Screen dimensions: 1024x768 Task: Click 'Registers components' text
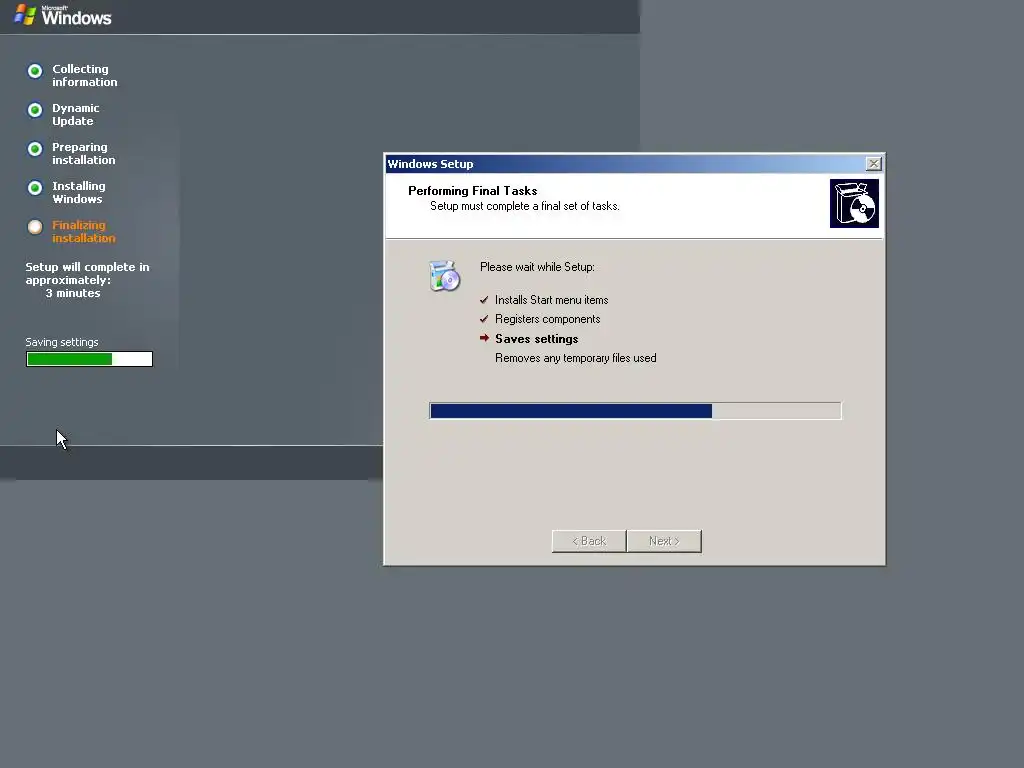[548, 319]
